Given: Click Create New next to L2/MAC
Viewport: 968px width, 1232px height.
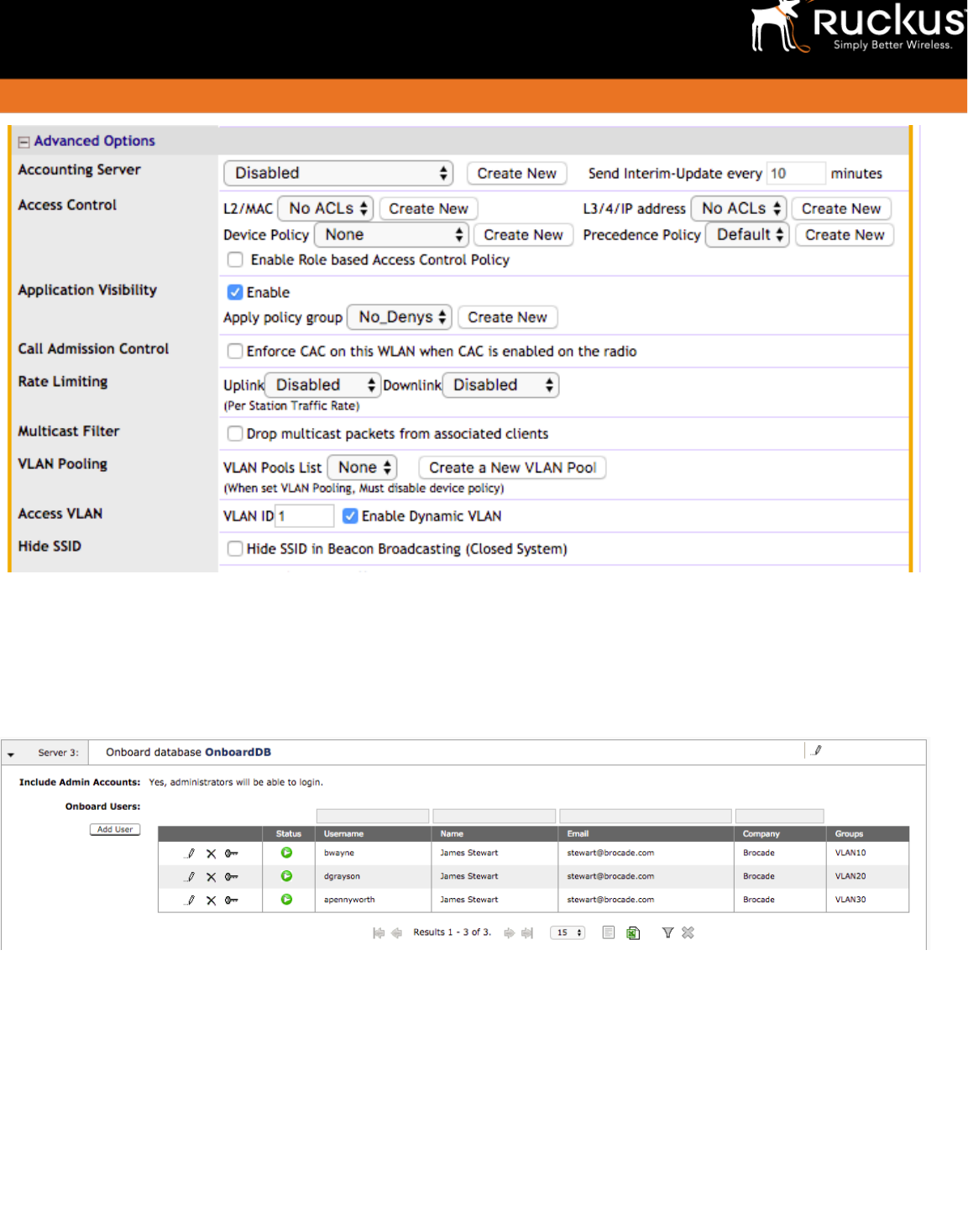Looking at the screenshot, I should coord(428,208).
